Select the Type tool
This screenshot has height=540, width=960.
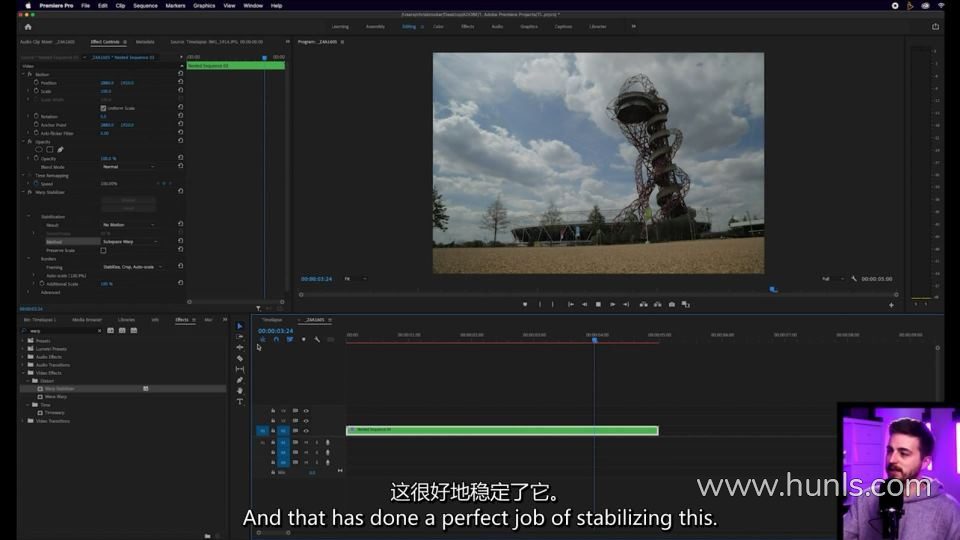point(240,401)
